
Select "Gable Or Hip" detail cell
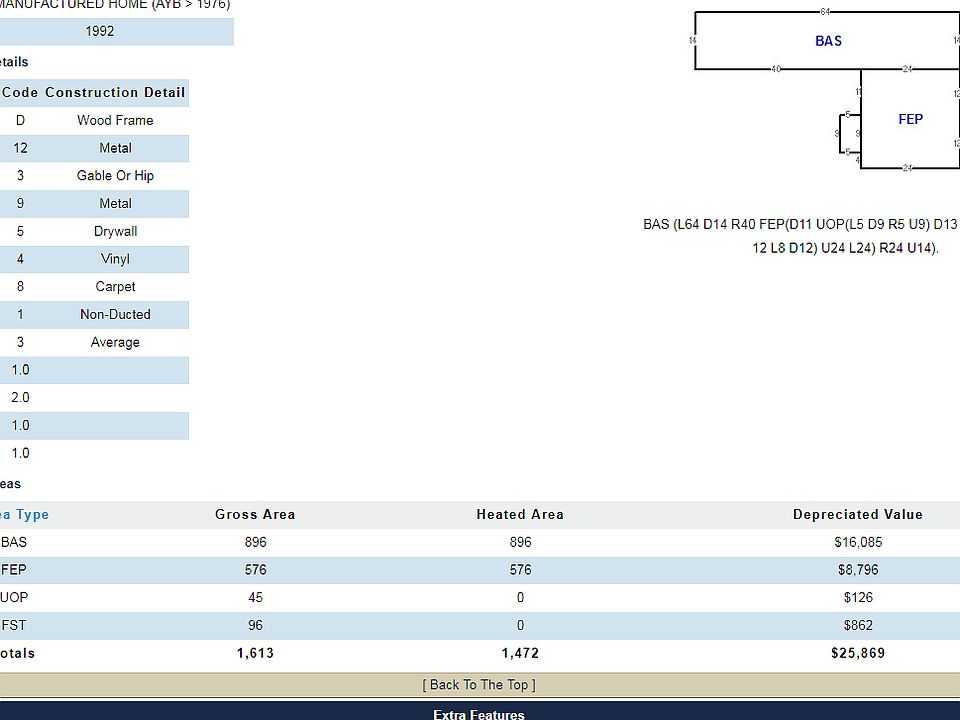pyautogui.click(x=115, y=176)
